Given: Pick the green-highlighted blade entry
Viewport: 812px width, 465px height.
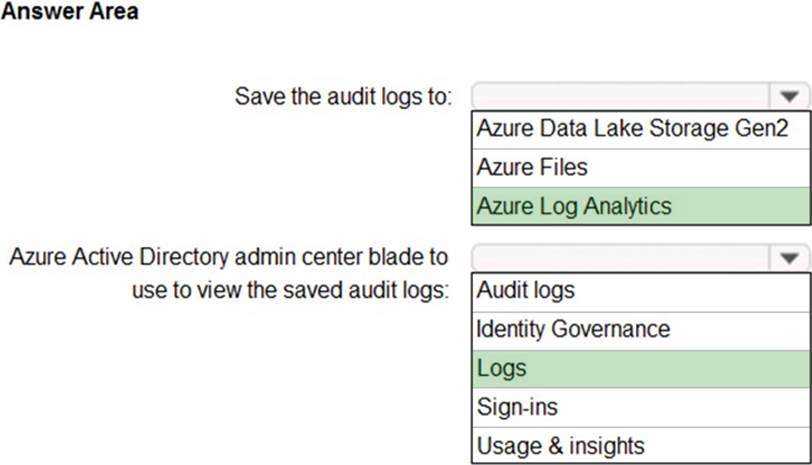Looking at the screenshot, I should [640, 368].
